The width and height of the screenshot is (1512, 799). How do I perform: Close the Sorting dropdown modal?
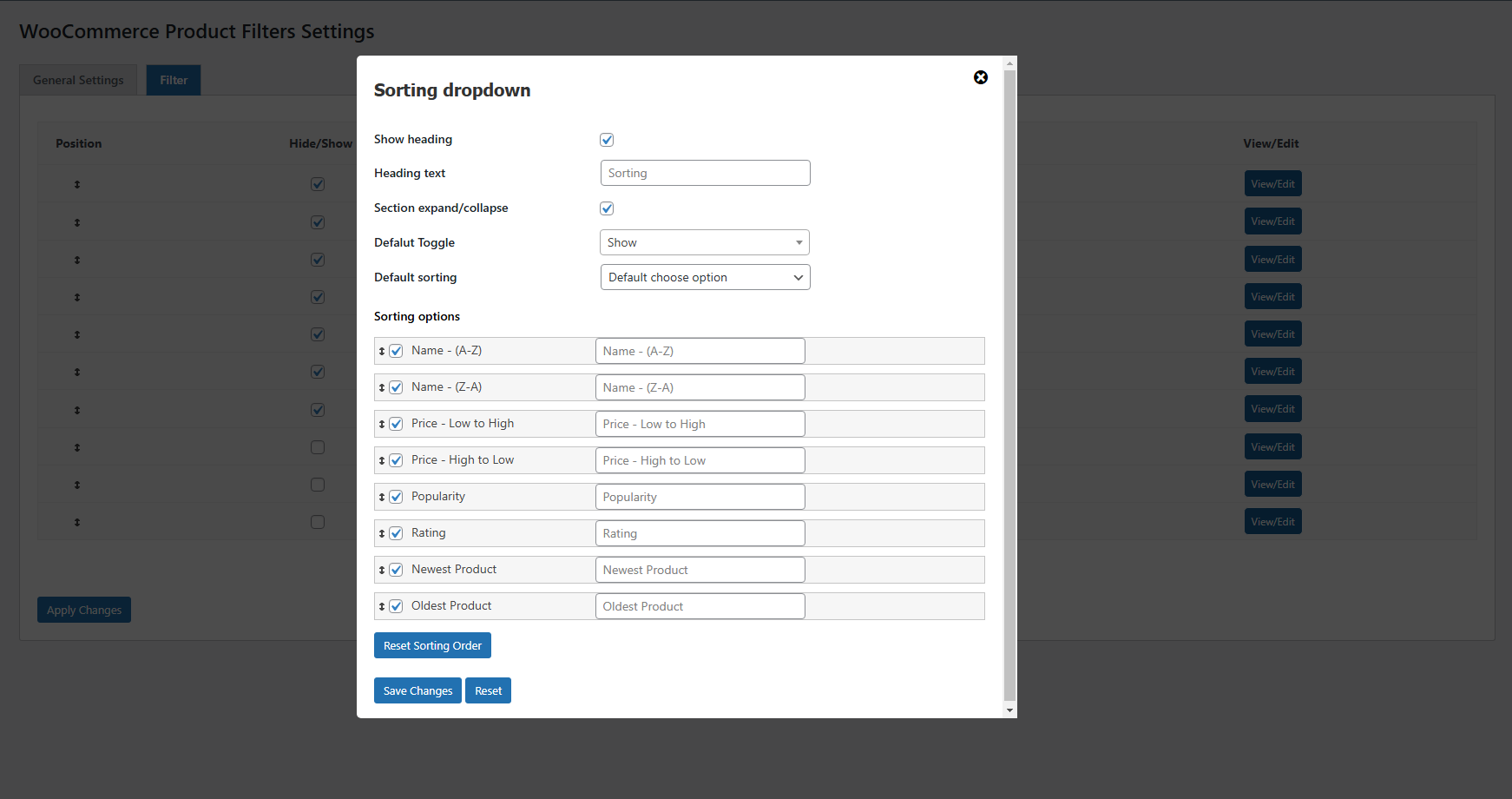pos(981,77)
